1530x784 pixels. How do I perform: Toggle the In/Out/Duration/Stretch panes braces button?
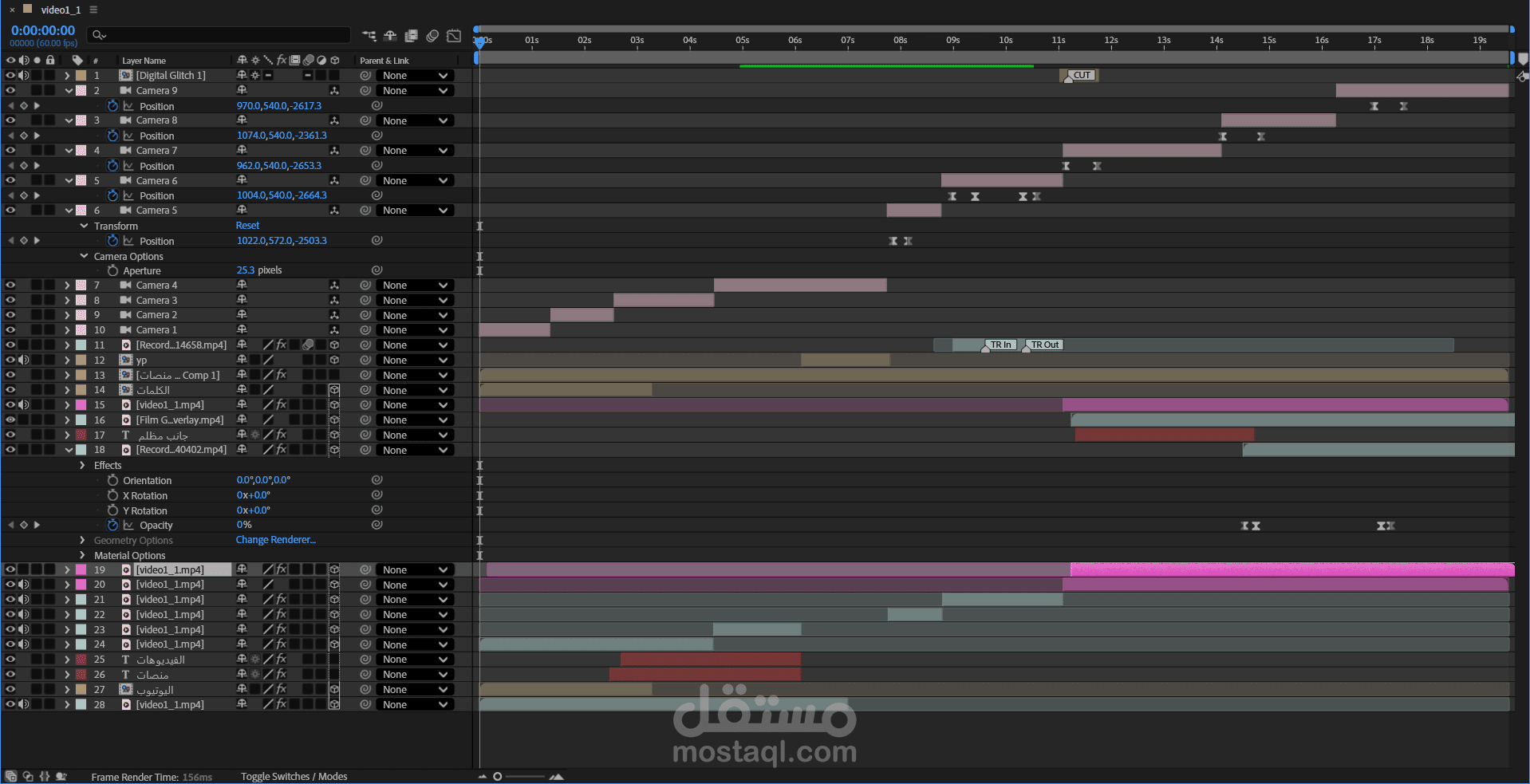click(45, 776)
